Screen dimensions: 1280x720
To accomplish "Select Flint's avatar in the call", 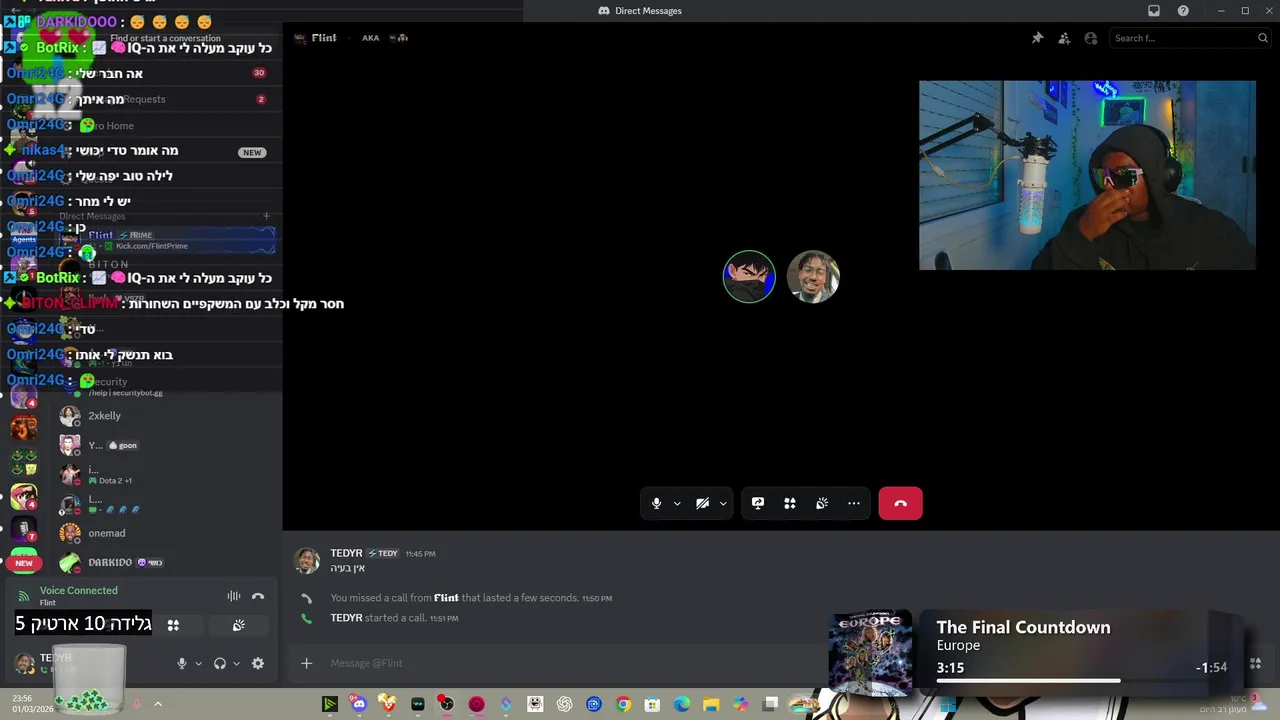I will point(749,276).
